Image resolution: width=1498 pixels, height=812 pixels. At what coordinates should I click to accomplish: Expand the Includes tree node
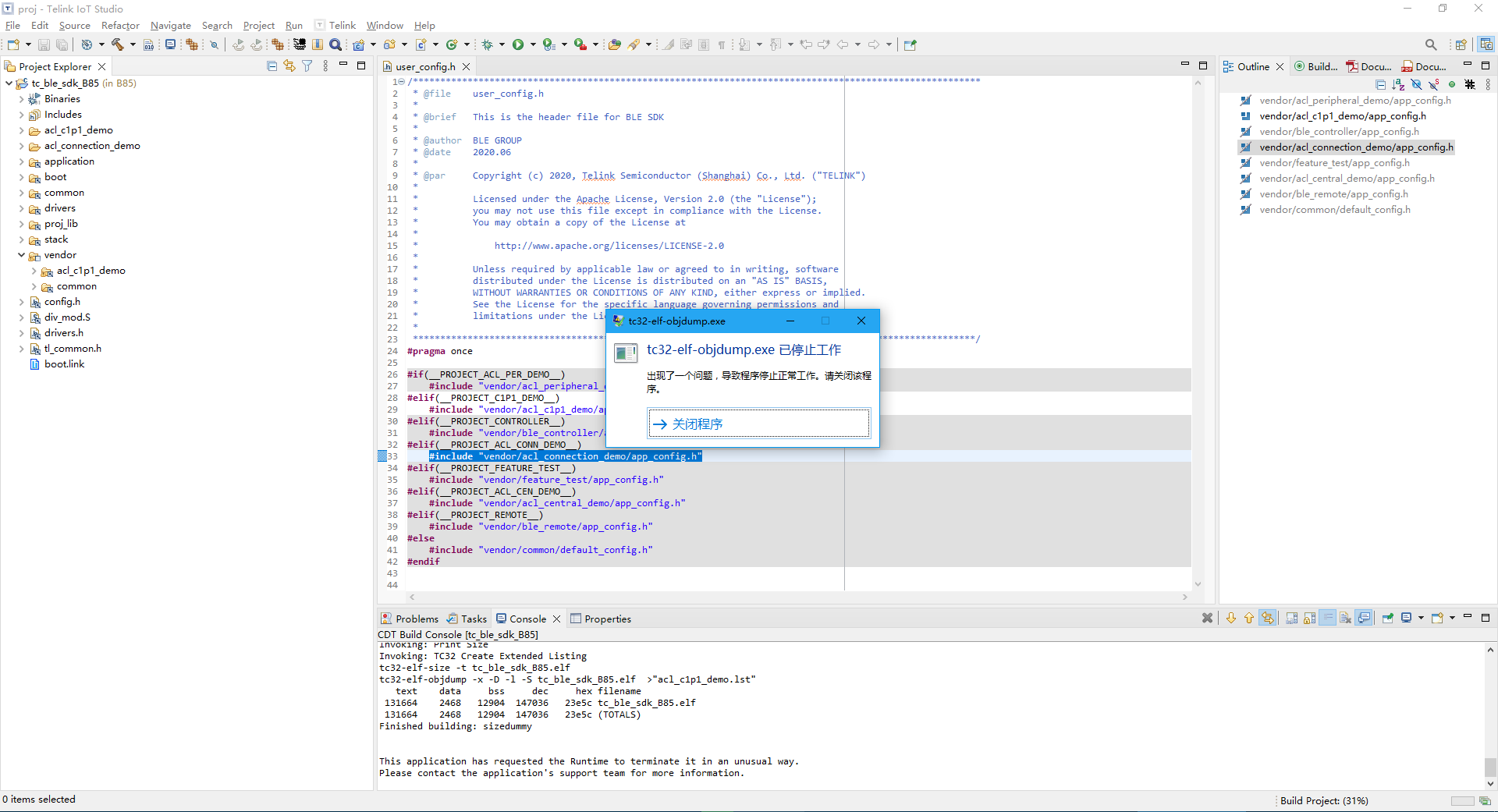coord(21,115)
